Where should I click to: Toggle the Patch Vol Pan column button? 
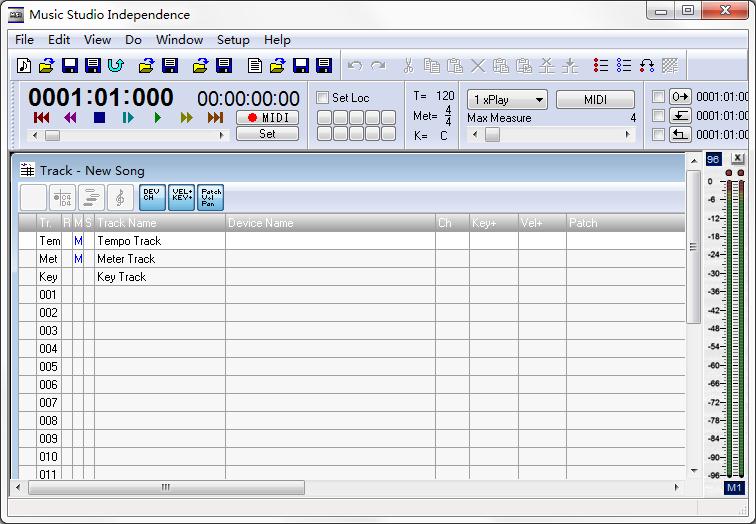pyautogui.click(x=211, y=197)
